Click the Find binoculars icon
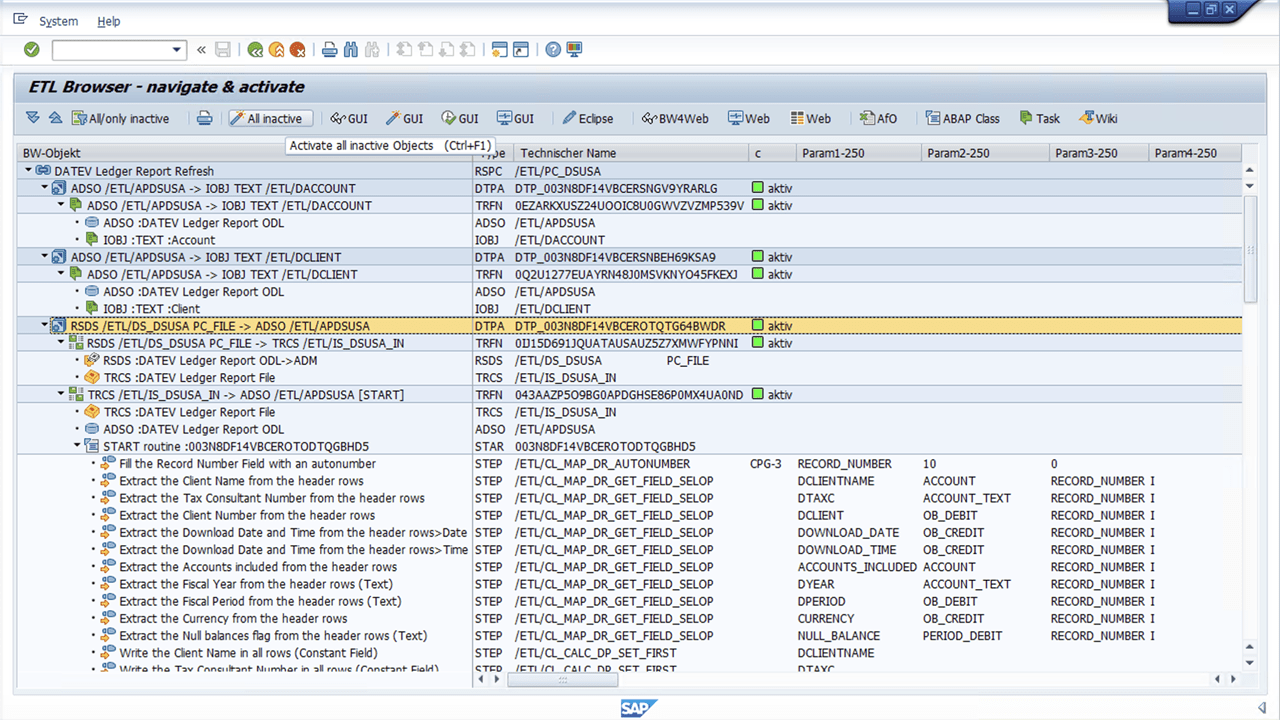The image size is (1280, 720). pos(350,49)
